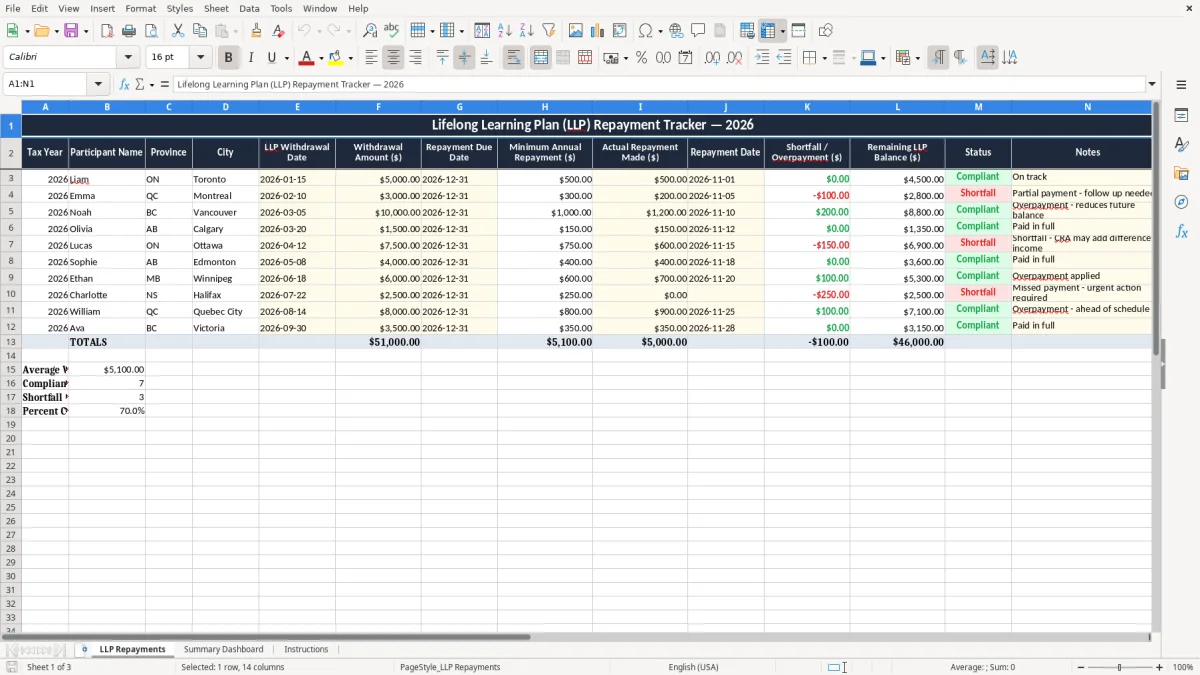Screen dimensions: 1200x675
Task: Open the File menu
Action: coord(13,8)
